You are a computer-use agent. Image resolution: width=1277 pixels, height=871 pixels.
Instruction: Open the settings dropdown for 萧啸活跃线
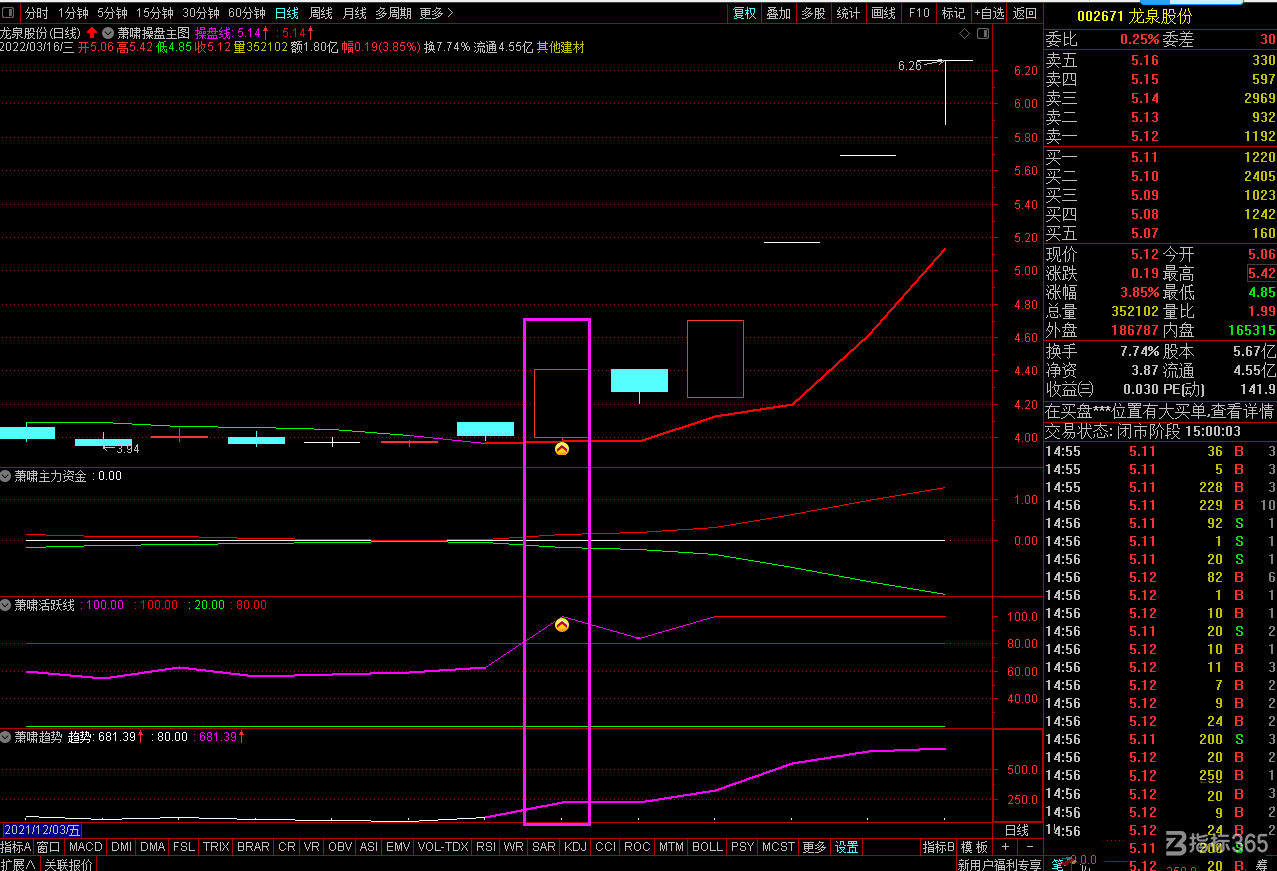[6, 605]
